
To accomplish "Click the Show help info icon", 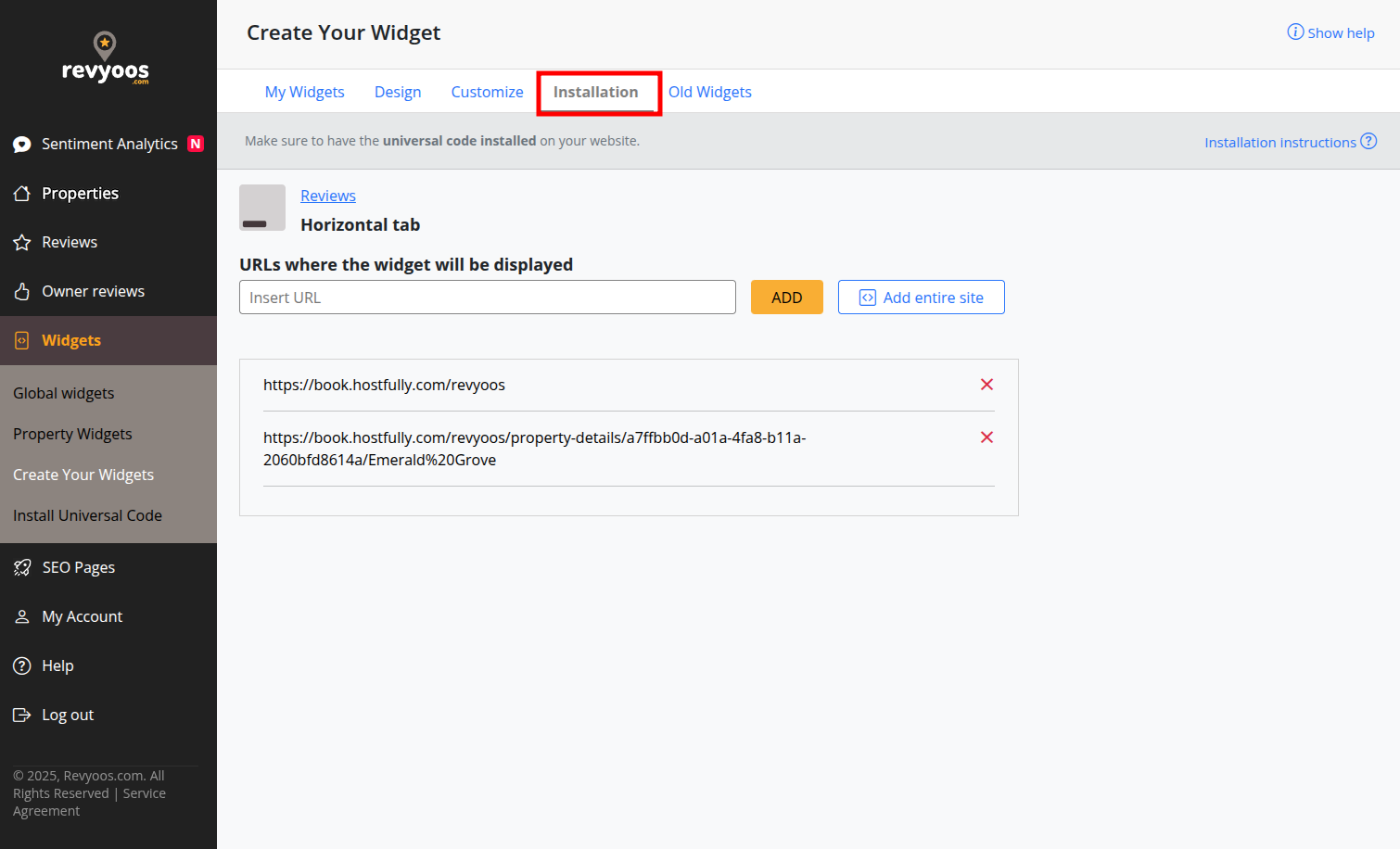I will 1295,32.
